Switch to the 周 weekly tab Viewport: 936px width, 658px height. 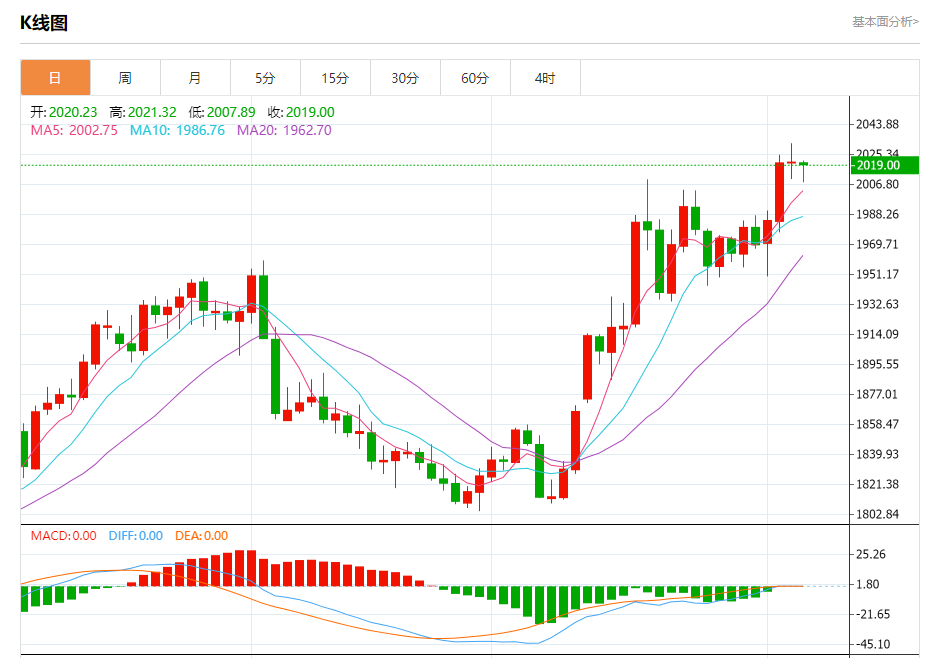tap(125, 78)
